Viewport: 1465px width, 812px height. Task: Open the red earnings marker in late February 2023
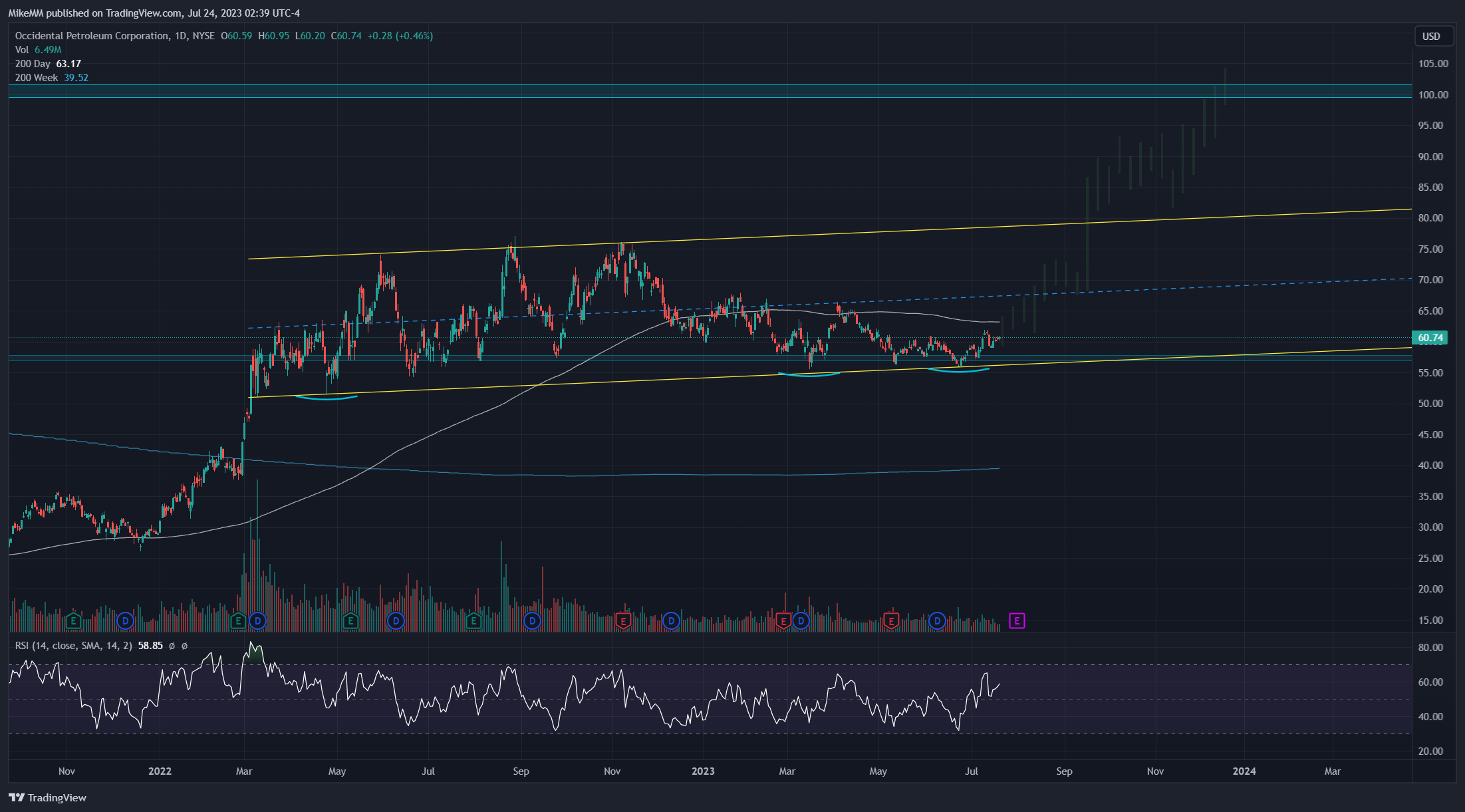coord(783,622)
